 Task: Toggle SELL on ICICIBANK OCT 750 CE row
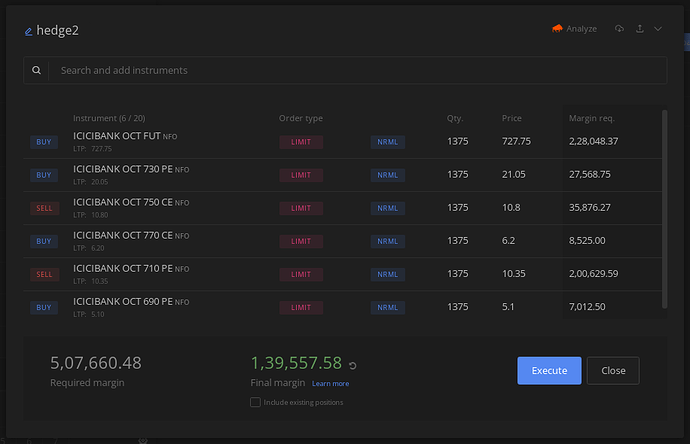pos(44,208)
